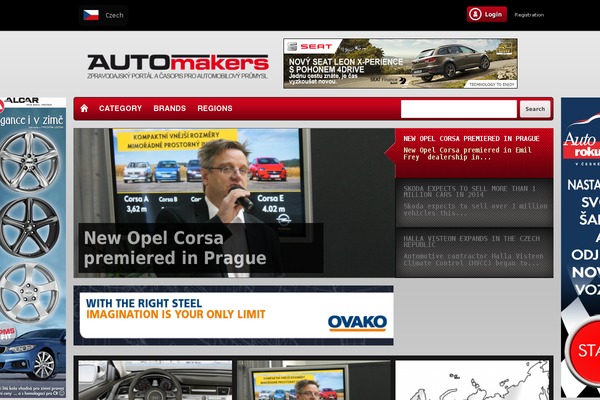Click the Home icon in navigation bar

84,108
